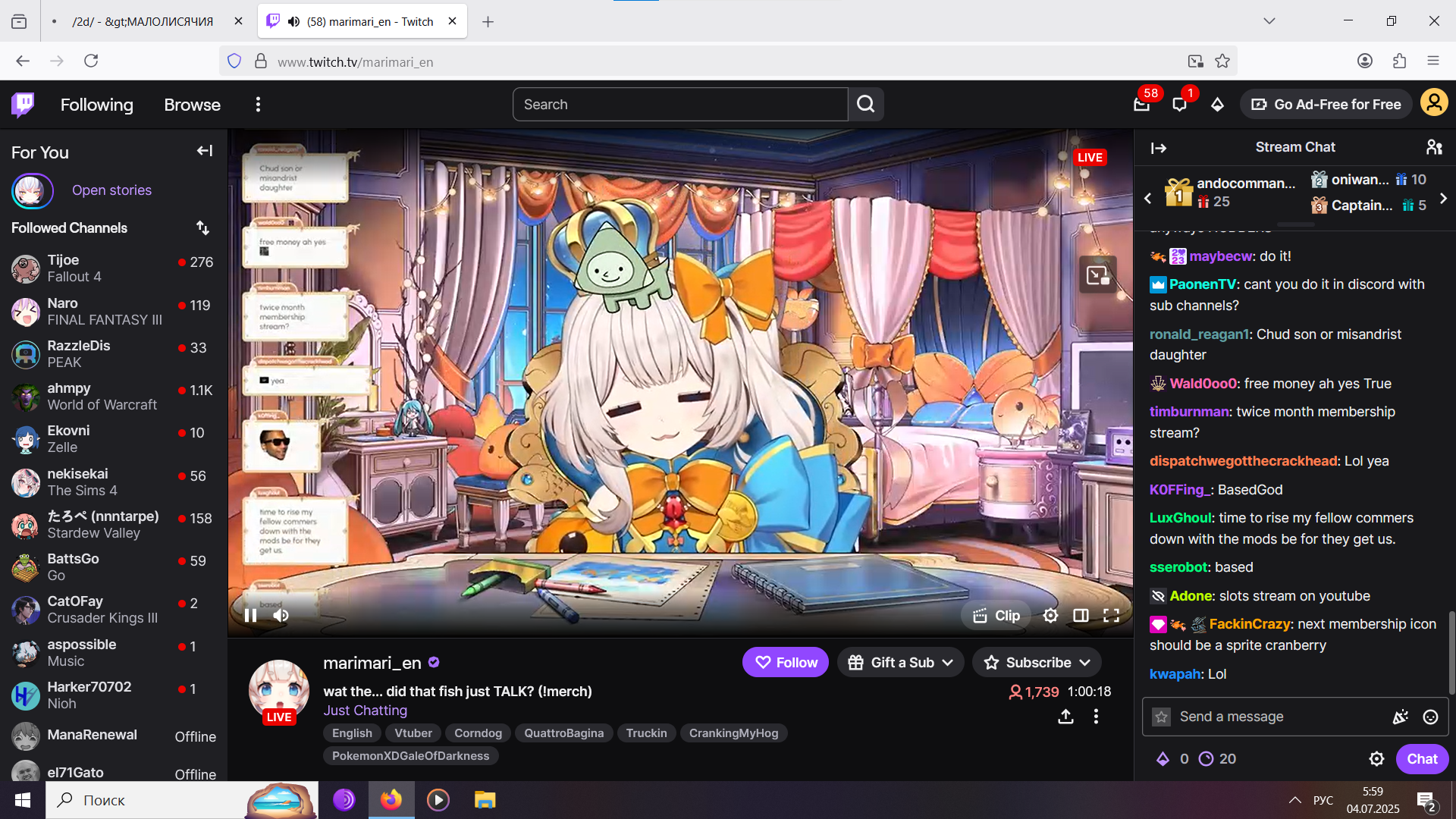Image resolution: width=1456 pixels, height=819 pixels.
Task: Open the emote picker smiley icon
Action: click(1430, 717)
